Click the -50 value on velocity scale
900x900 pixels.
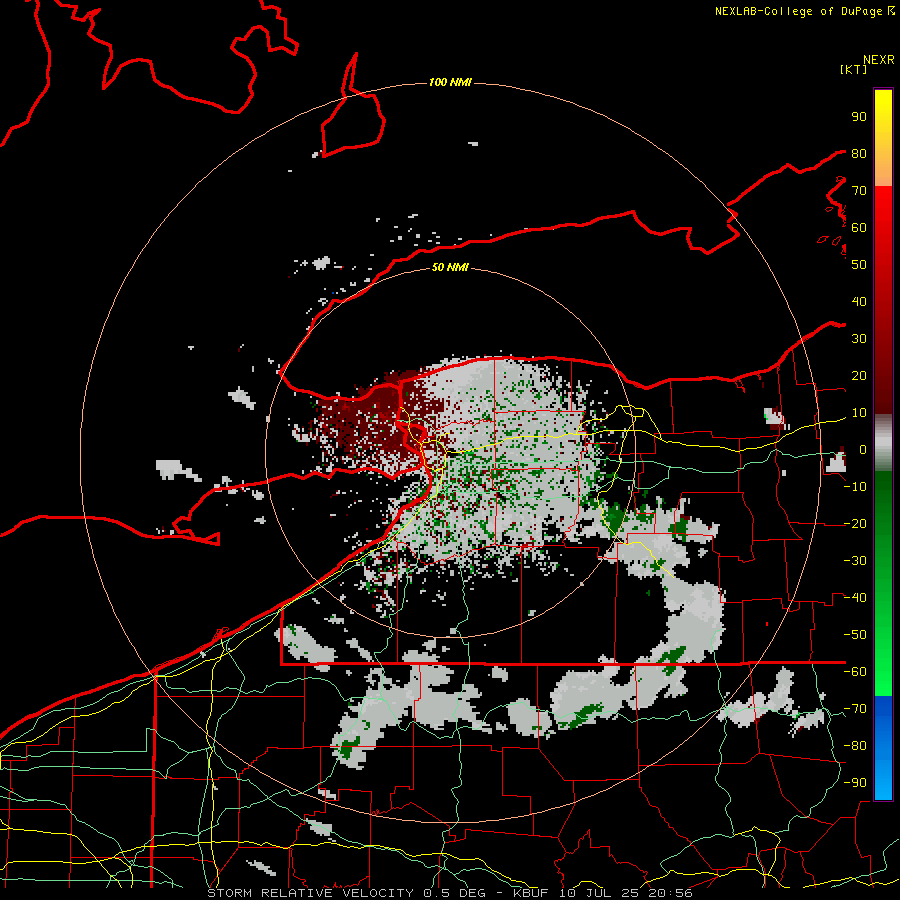(855, 635)
